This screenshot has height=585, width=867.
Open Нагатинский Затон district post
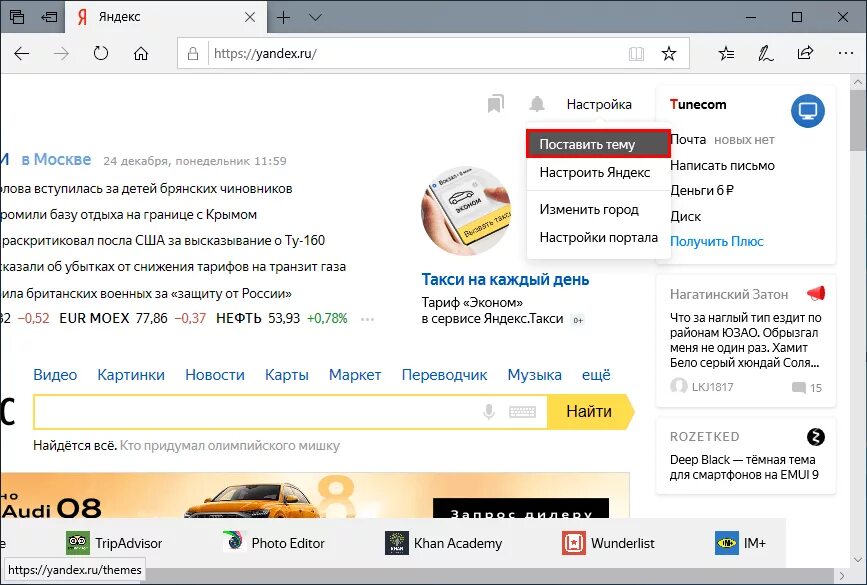(745, 340)
